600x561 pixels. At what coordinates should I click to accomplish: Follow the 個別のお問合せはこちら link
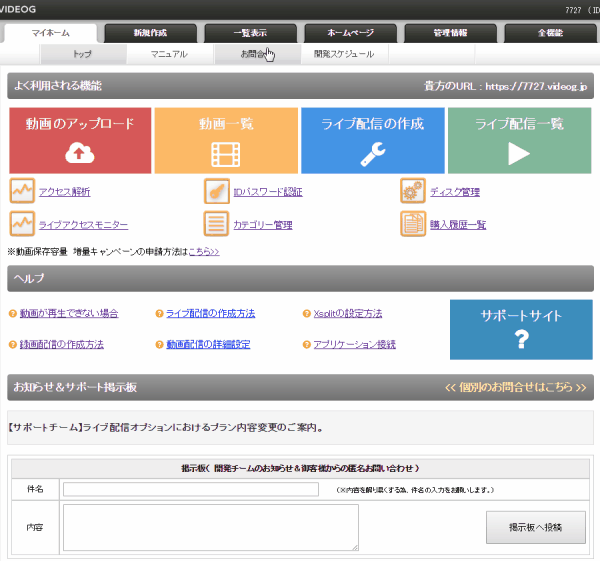tap(515, 386)
